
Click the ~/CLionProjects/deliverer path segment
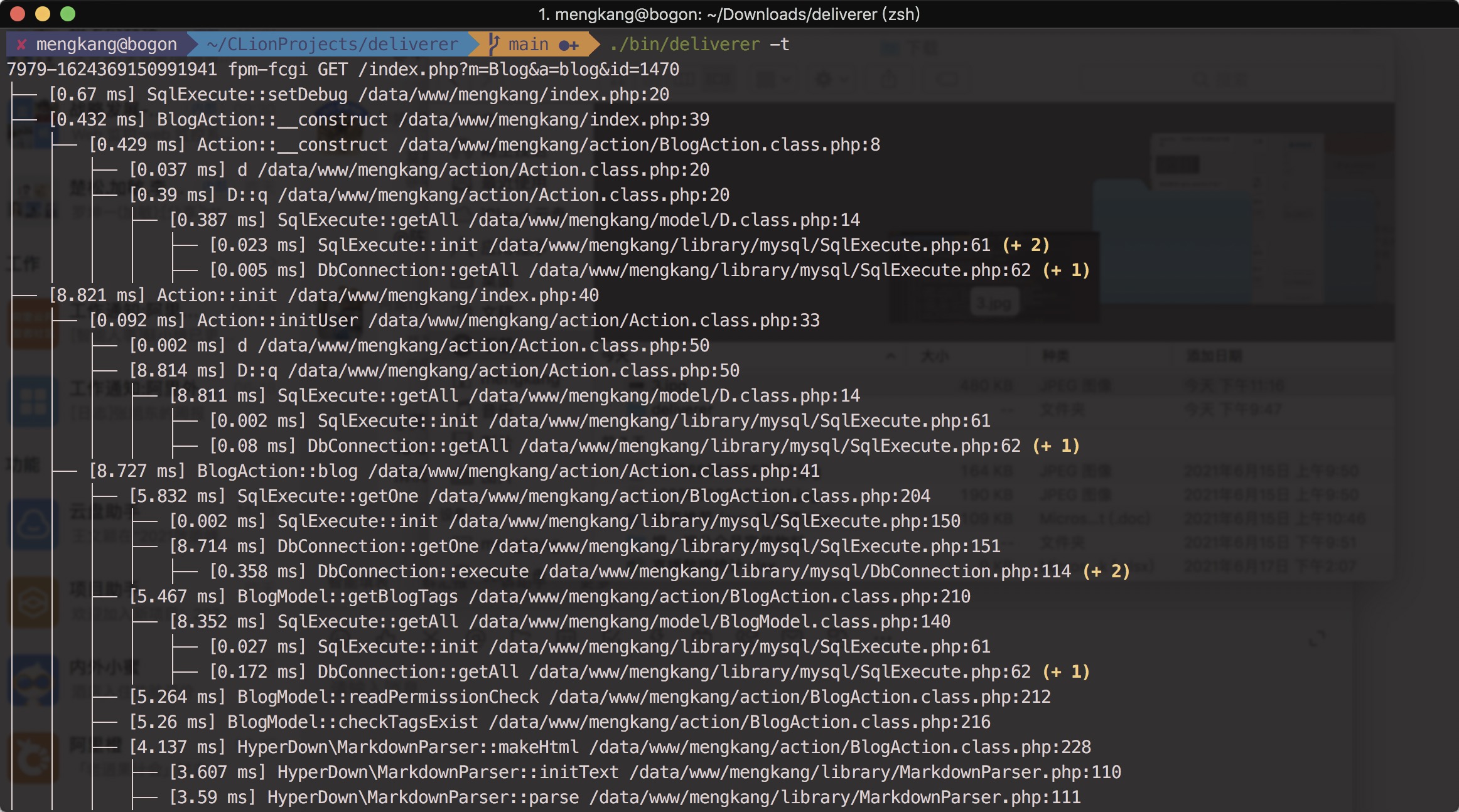332,45
